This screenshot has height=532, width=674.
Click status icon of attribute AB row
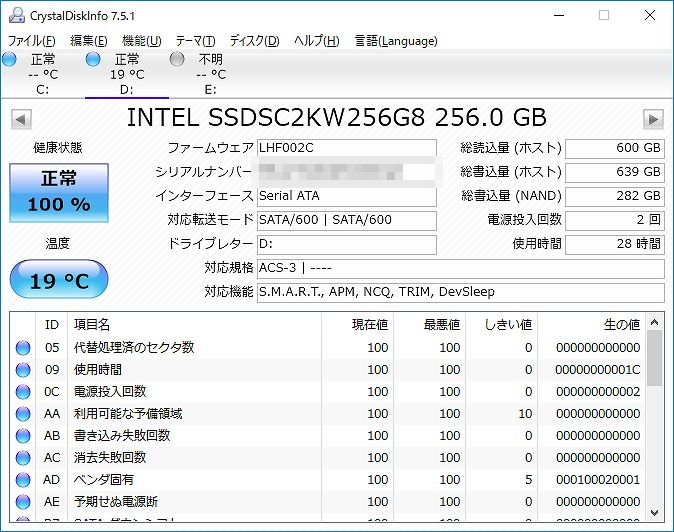pyautogui.click(x=23, y=435)
